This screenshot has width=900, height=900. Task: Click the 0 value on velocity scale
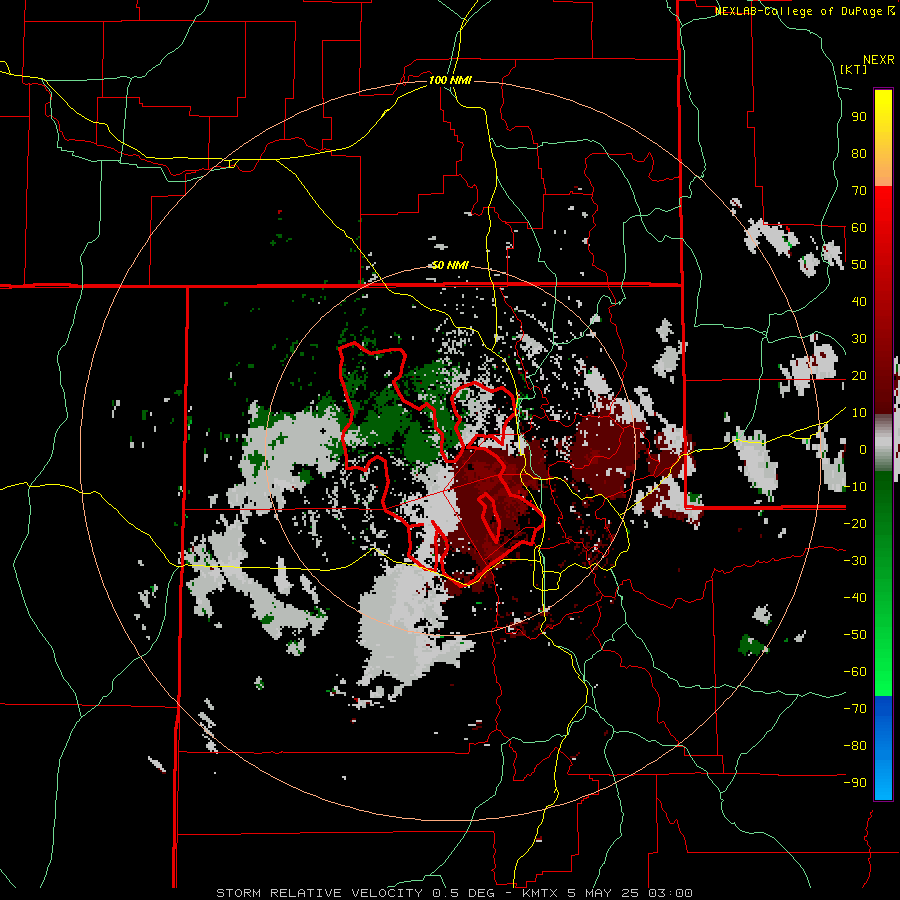[863, 449]
